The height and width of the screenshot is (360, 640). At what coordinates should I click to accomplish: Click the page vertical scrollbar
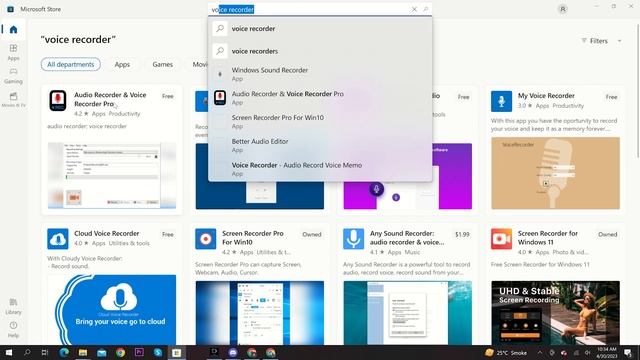pos(638,90)
